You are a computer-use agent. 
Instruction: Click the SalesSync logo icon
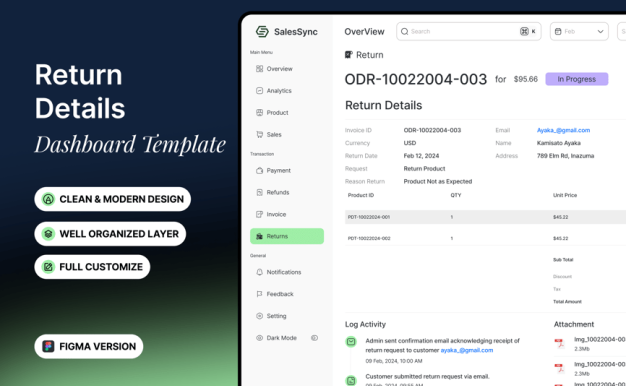click(262, 32)
